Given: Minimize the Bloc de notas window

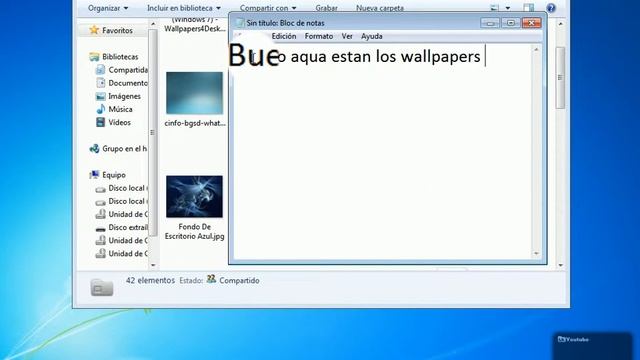Looking at the screenshot, I should 490,23.
